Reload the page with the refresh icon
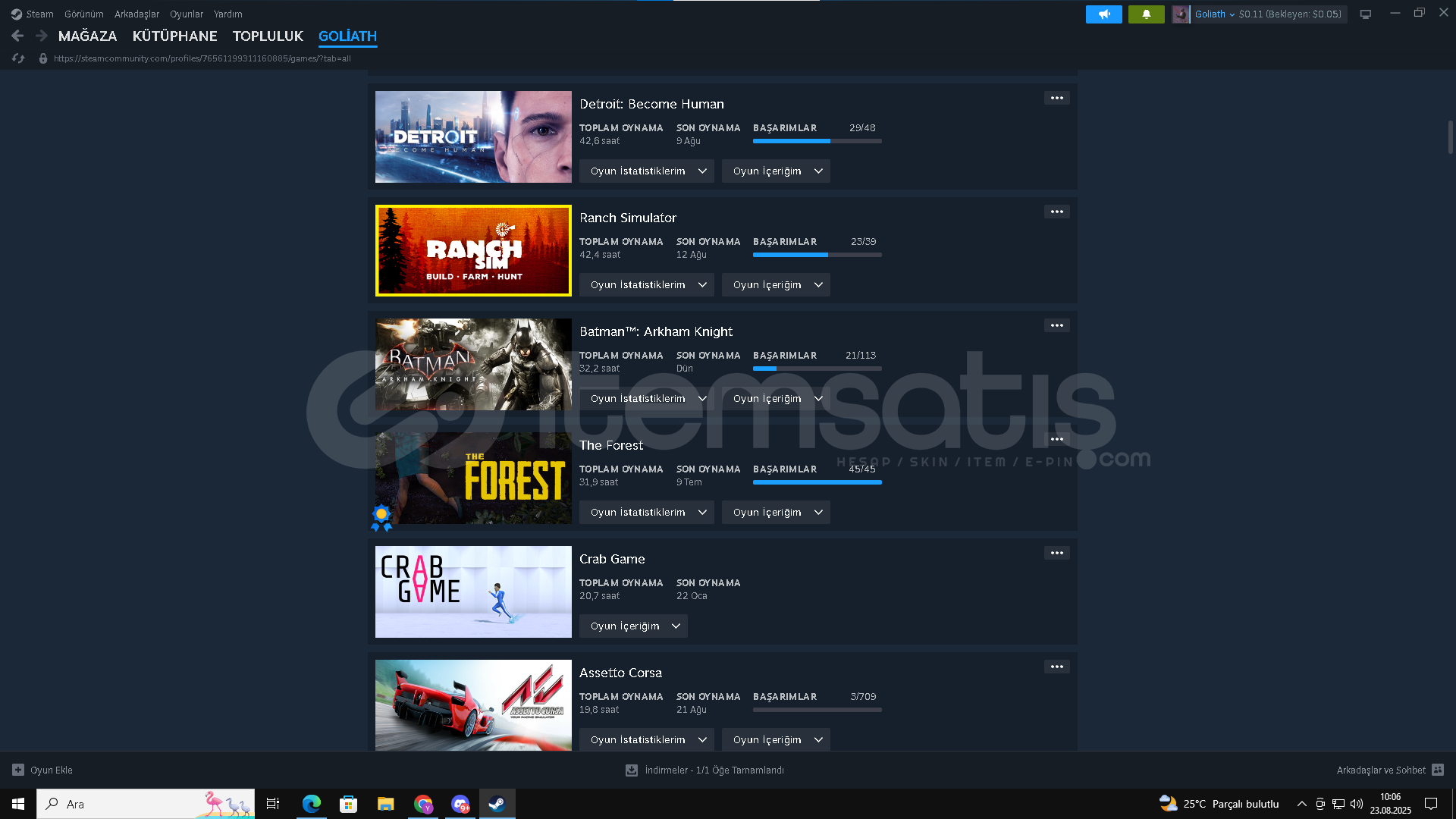Screen dimensions: 1456x819 pyautogui.click(x=18, y=58)
